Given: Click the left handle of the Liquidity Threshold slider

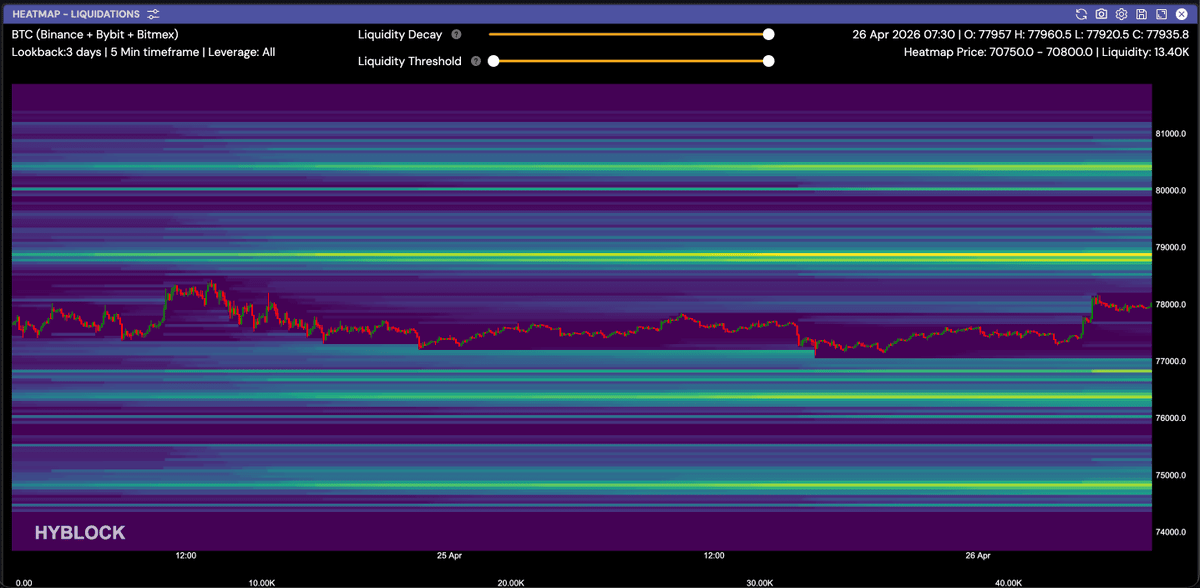Looking at the screenshot, I should [x=493, y=61].
